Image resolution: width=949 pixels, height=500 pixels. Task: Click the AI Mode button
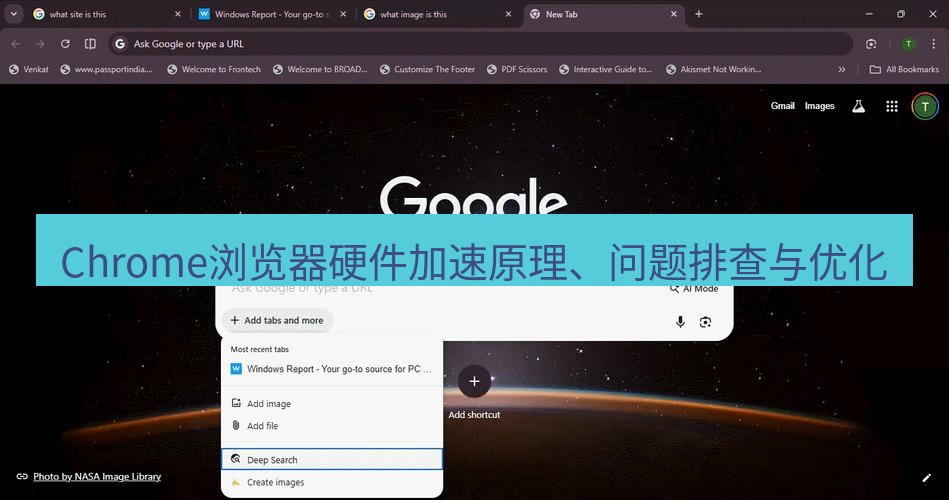[694, 289]
